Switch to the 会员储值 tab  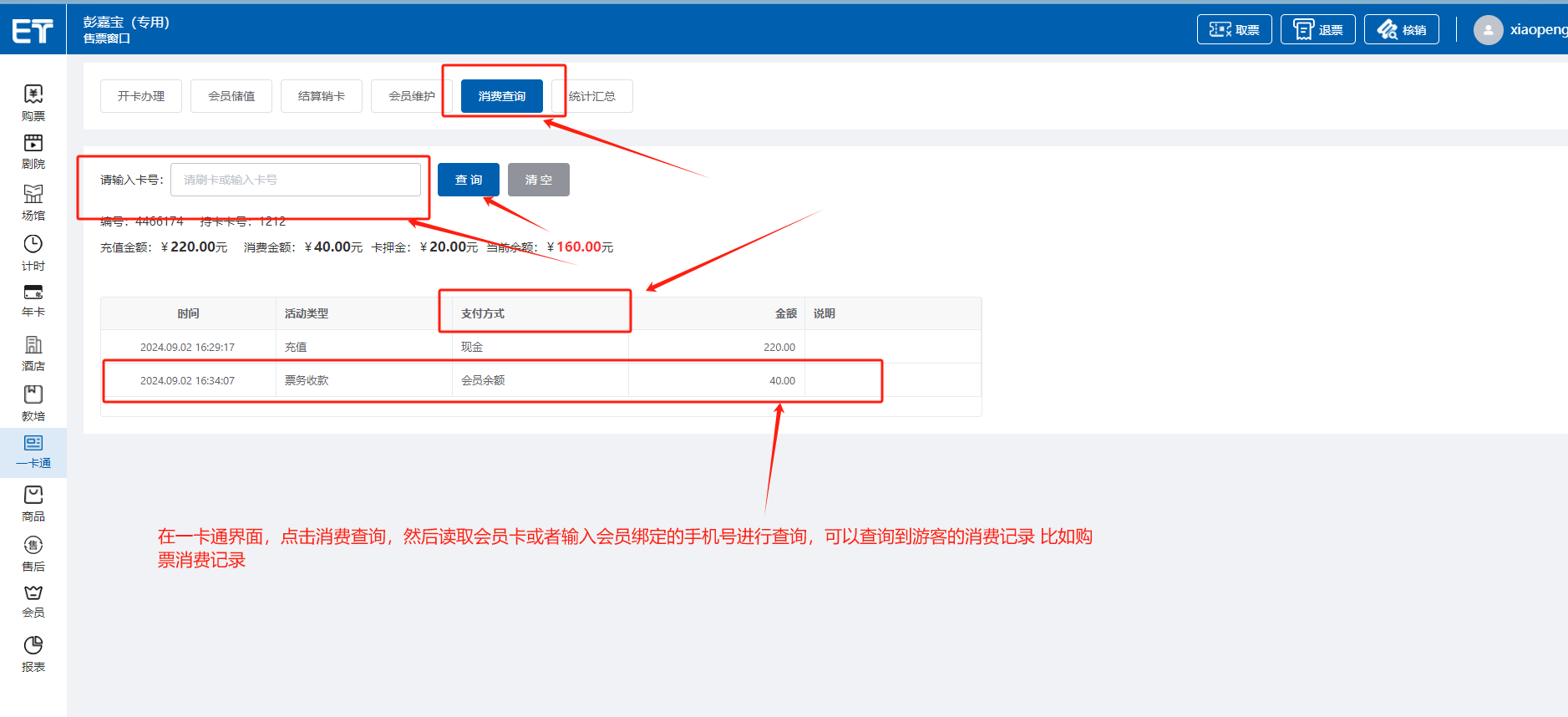coord(231,96)
